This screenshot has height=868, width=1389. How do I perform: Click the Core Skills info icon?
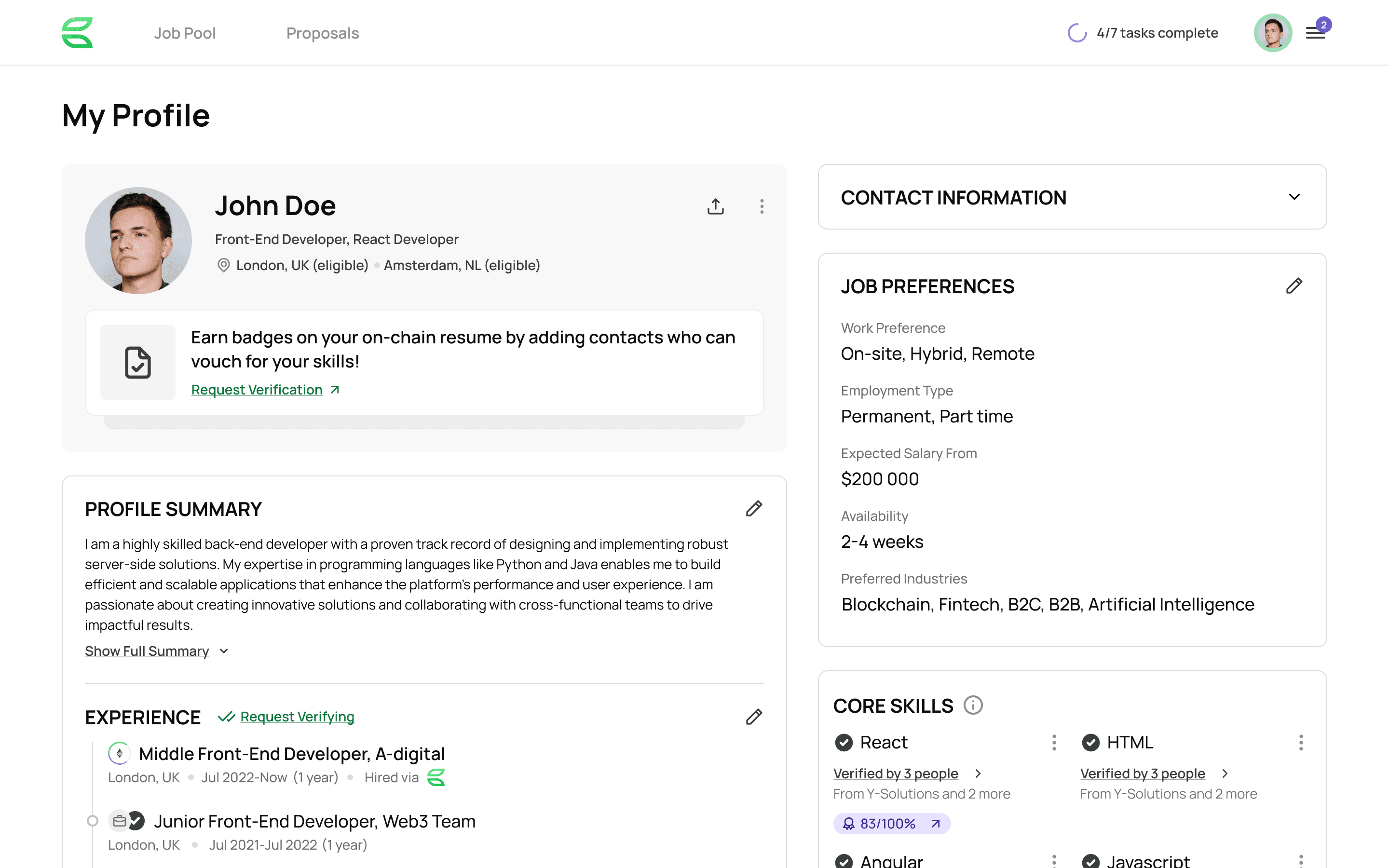(x=973, y=705)
